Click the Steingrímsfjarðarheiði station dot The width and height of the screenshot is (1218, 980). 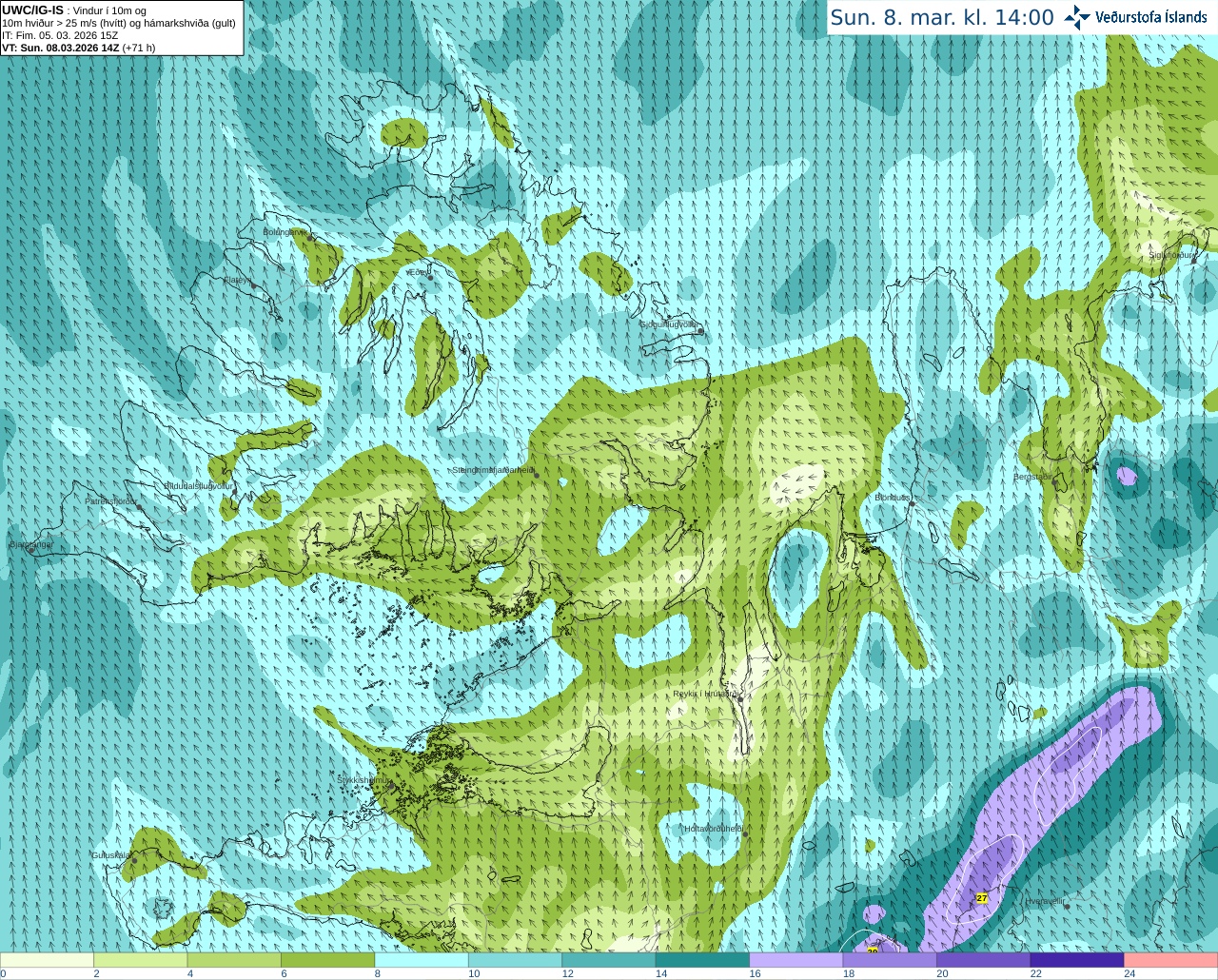(x=536, y=475)
